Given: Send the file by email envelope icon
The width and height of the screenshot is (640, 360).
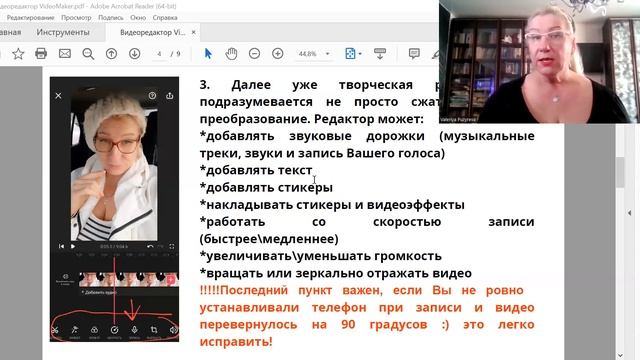Looking at the screenshot, I should 64,53.
